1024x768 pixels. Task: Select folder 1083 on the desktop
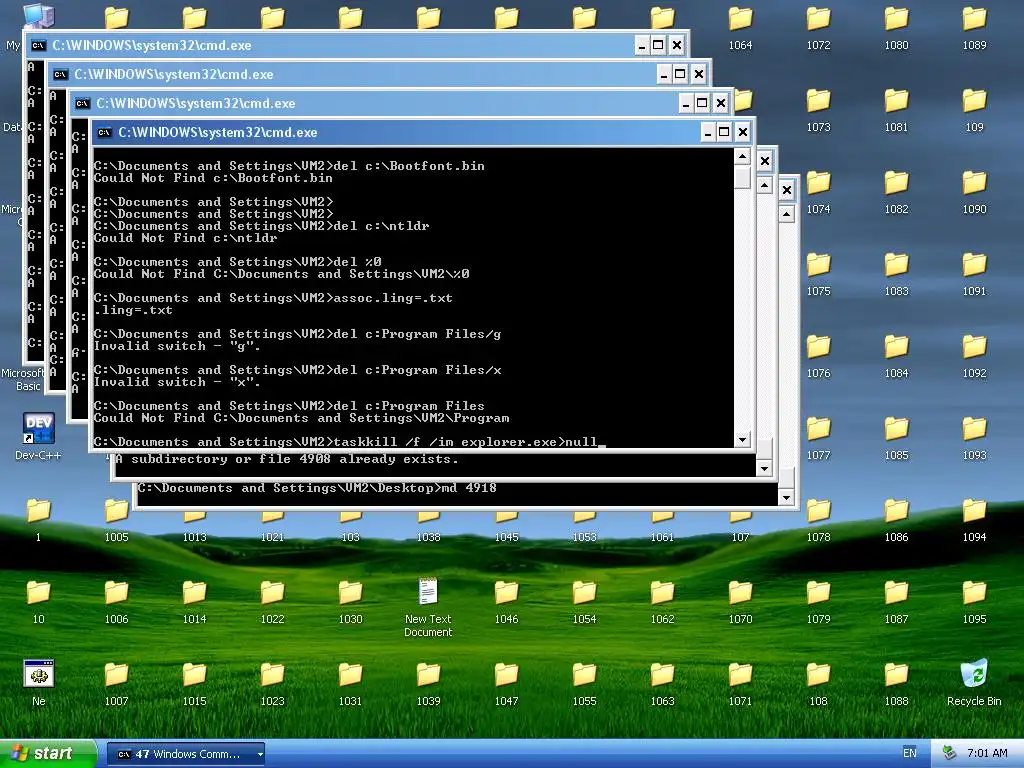896,274
